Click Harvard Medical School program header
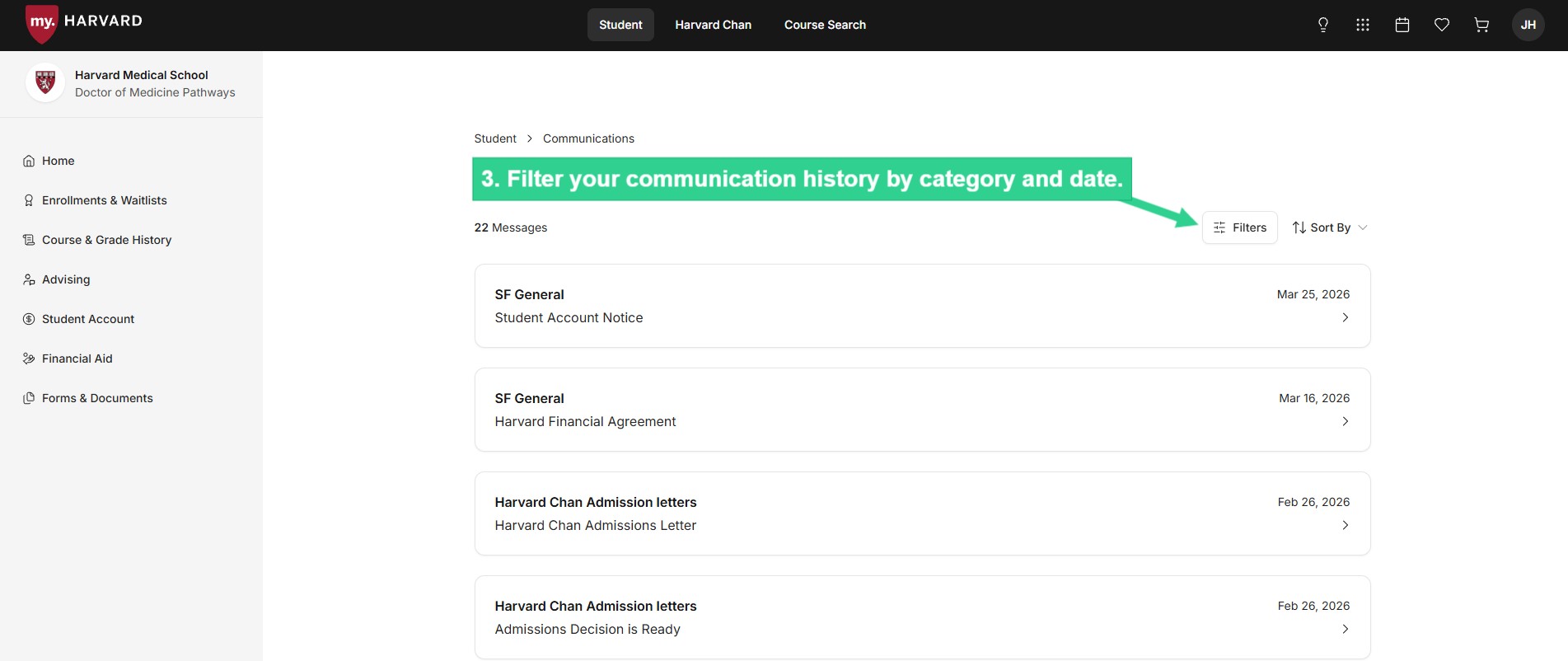Screen dimensions: 1568x661 142,75
